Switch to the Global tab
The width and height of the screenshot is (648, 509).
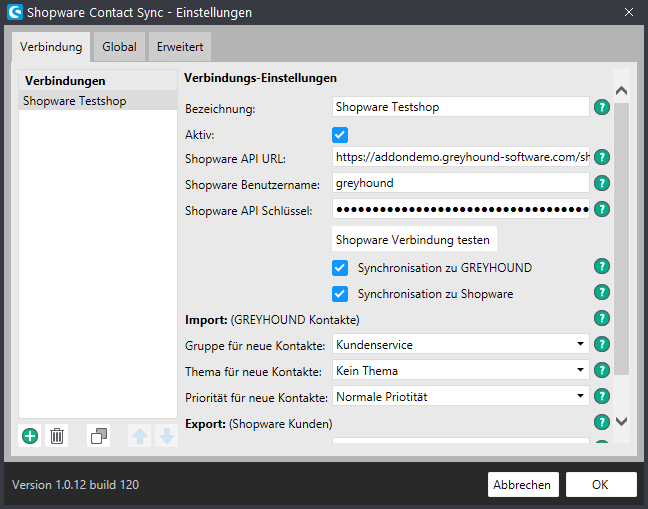119,47
